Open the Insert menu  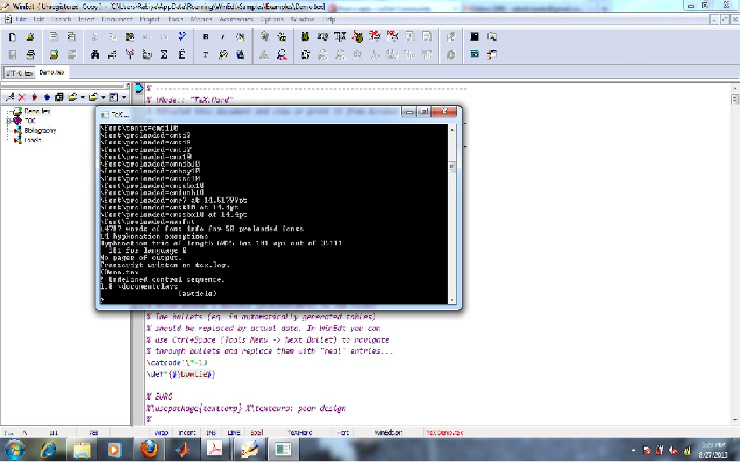(86, 19)
